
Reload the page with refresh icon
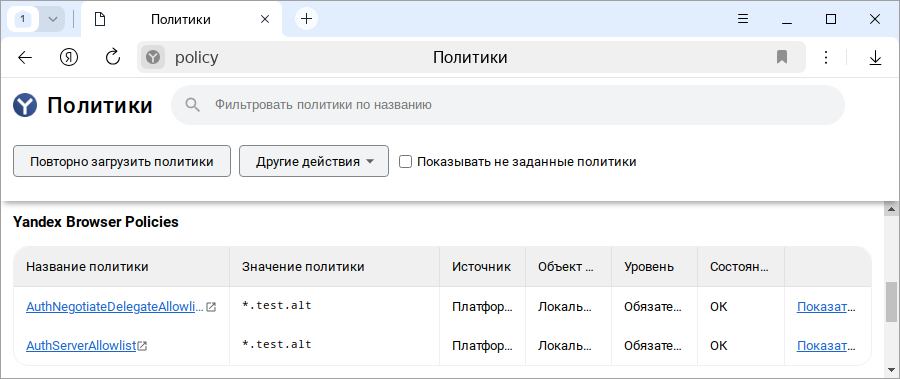tap(113, 57)
